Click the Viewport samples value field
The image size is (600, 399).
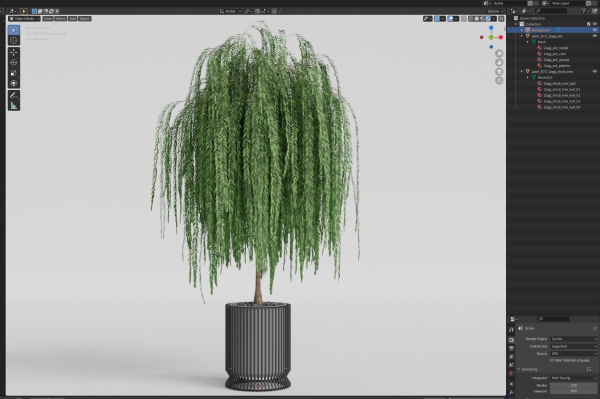click(x=573, y=391)
